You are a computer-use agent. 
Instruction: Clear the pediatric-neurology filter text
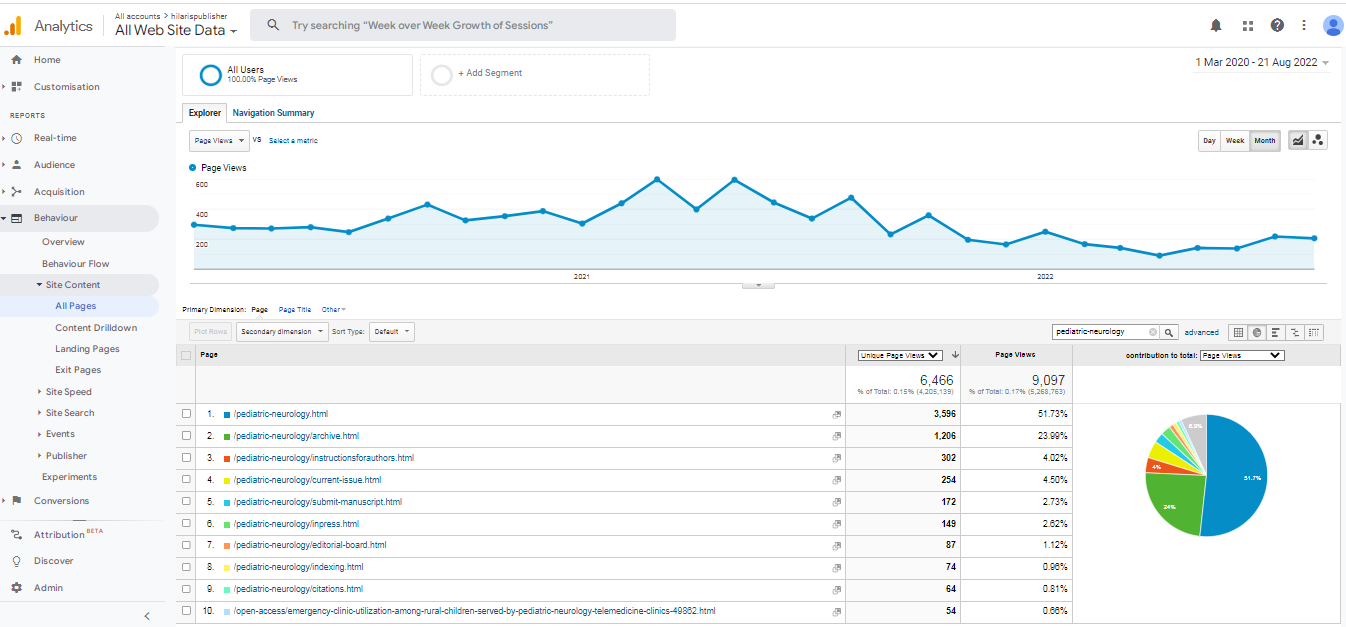(1152, 332)
